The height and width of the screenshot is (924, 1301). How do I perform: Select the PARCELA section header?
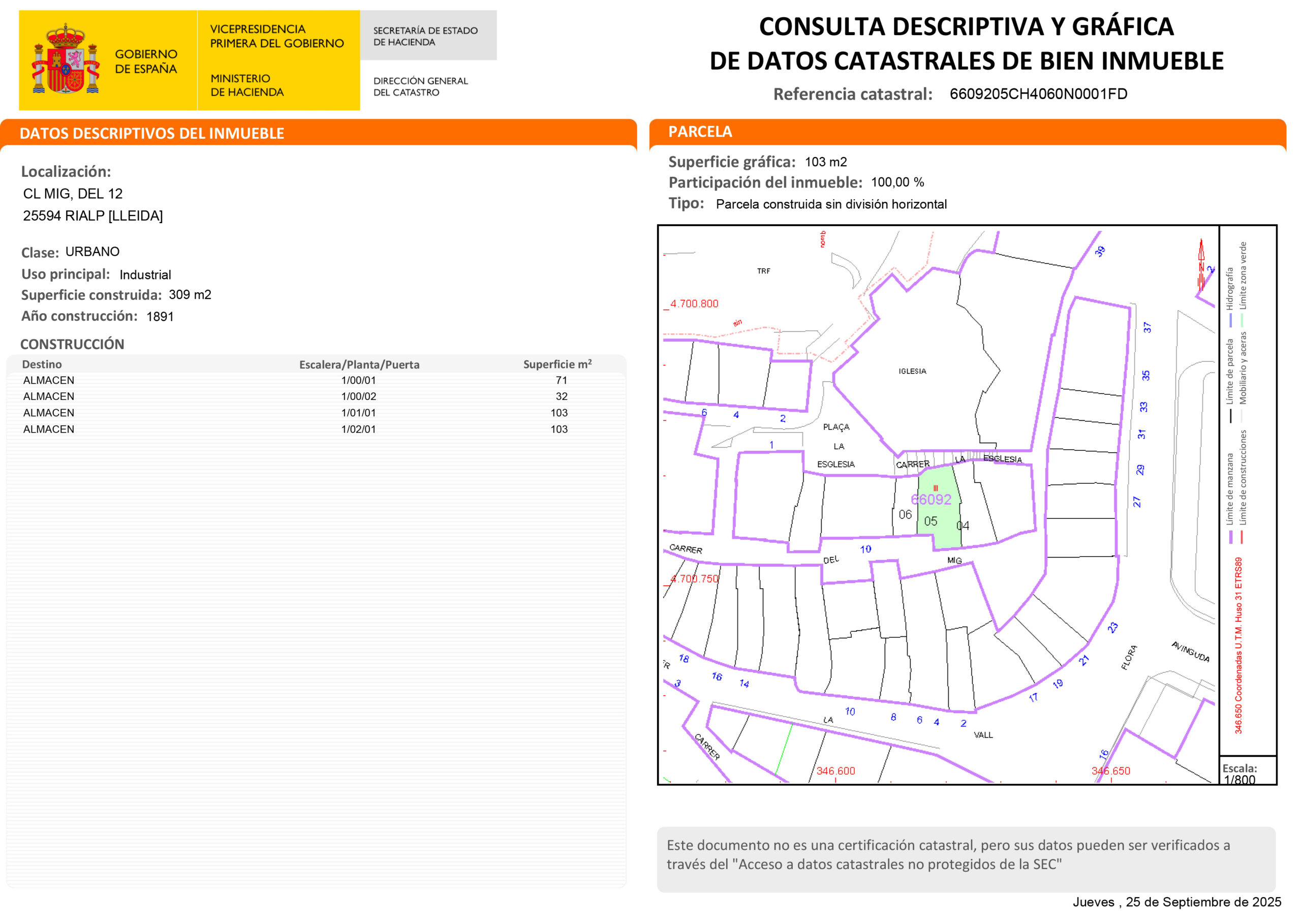pyautogui.click(x=700, y=132)
